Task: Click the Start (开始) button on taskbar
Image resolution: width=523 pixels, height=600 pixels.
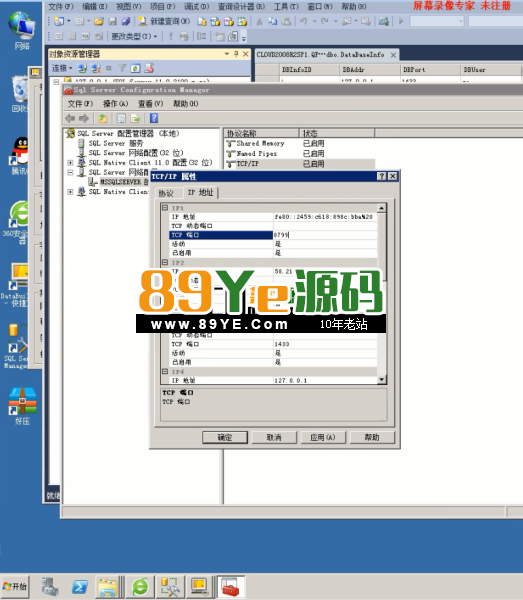Action: [15, 586]
